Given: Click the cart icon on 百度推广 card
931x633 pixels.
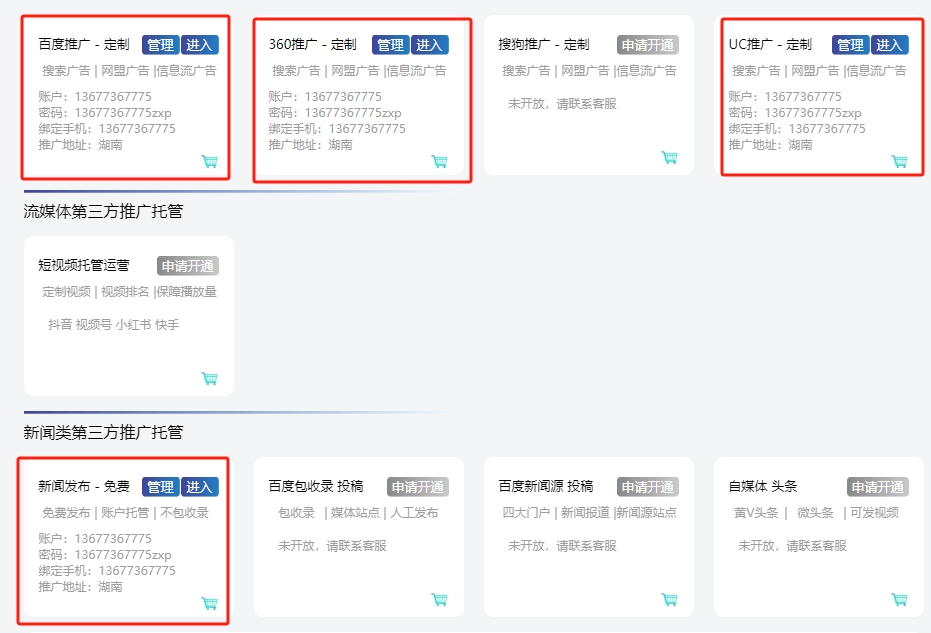Looking at the screenshot, I should point(210,161).
